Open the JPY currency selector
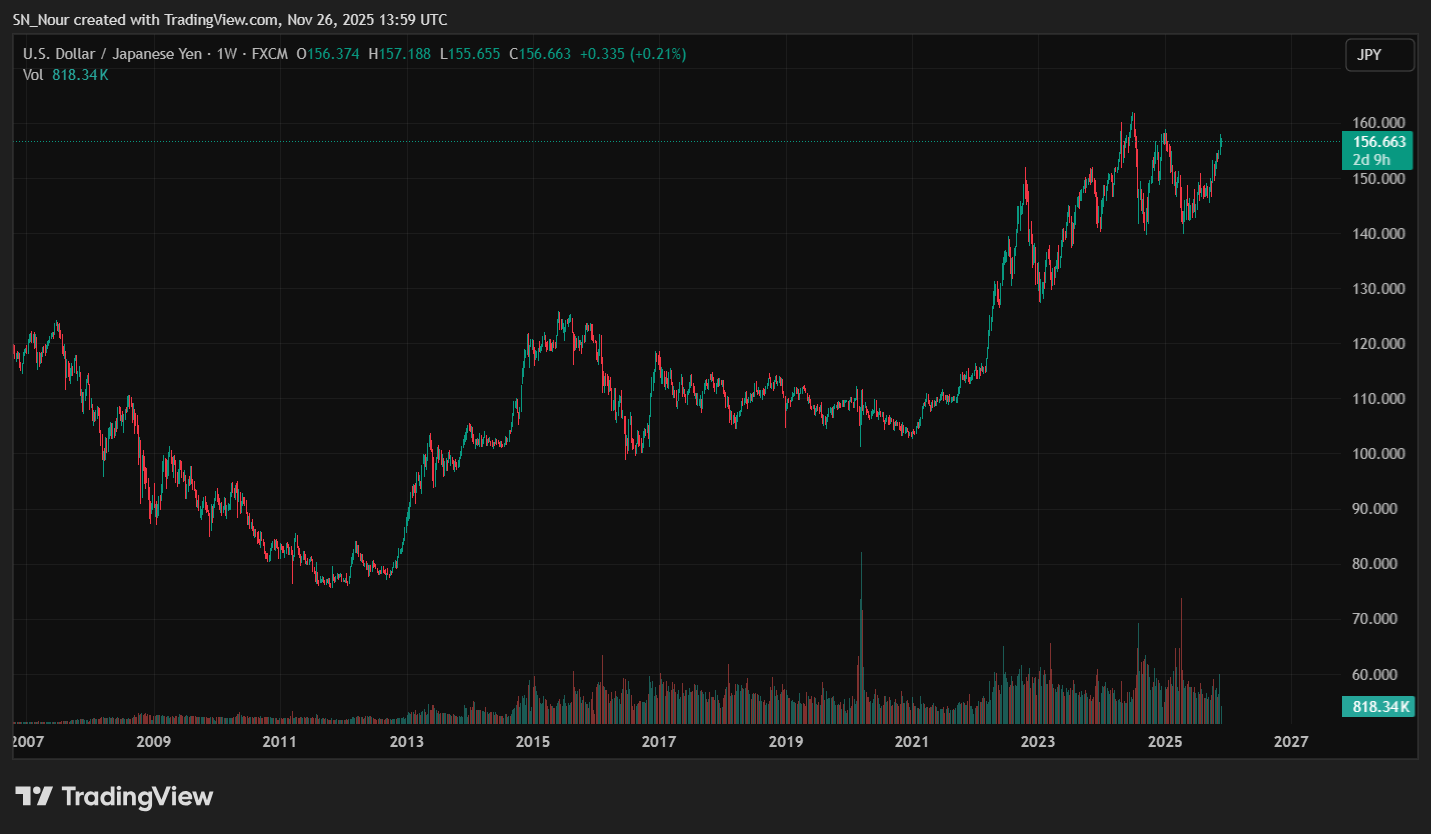The image size is (1431, 834). (x=1379, y=55)
